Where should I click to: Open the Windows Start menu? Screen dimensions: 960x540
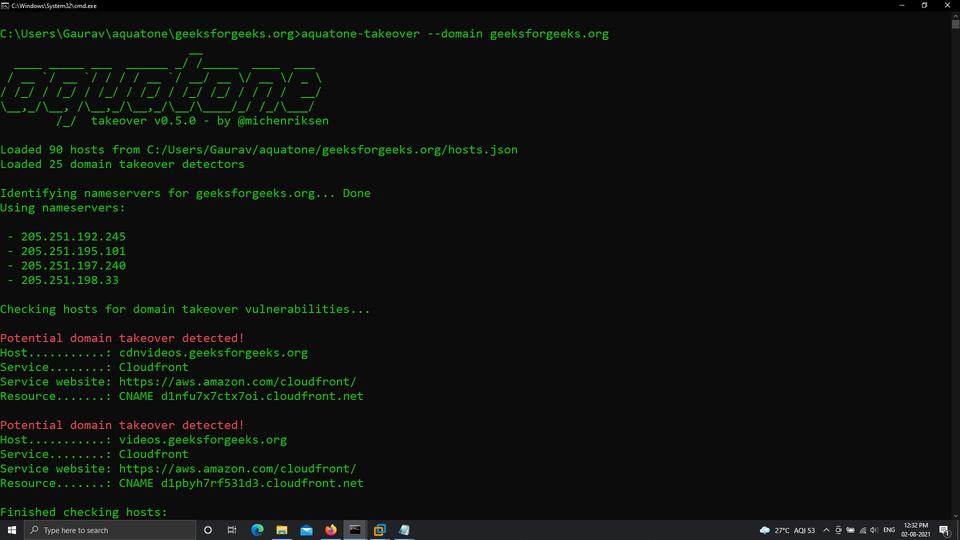click(12, 530)
